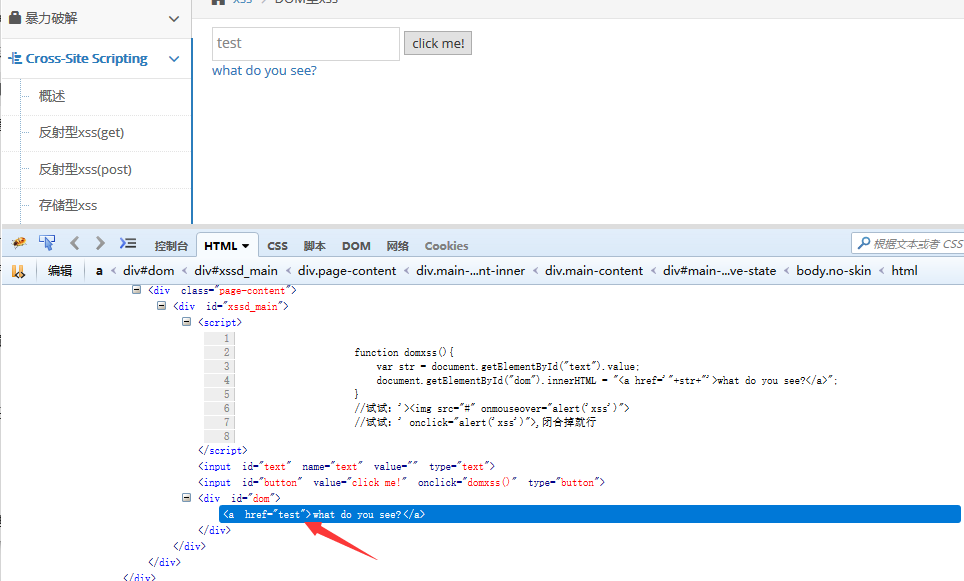Select the 'a' breadcrumb element
Viewport: 964px width, 581px height.
99,271
